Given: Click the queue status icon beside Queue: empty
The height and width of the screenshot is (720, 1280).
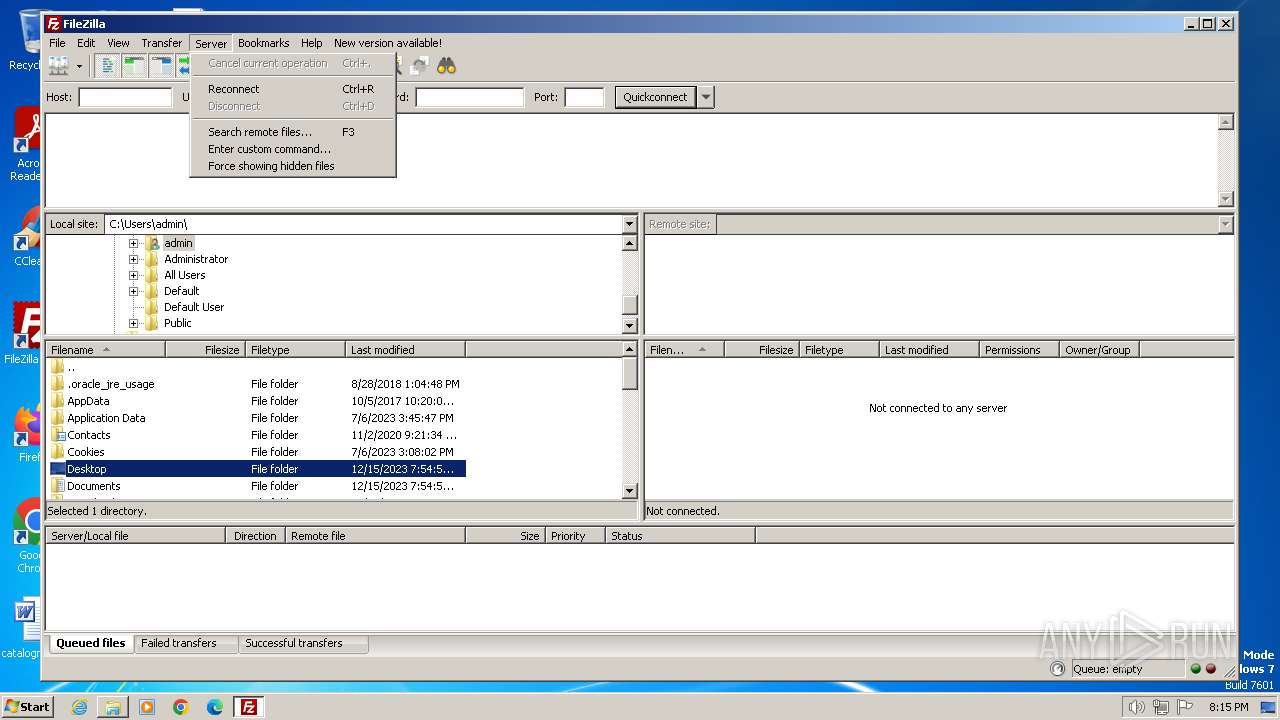Looking at the screenshot, I should pos(1058,669).
